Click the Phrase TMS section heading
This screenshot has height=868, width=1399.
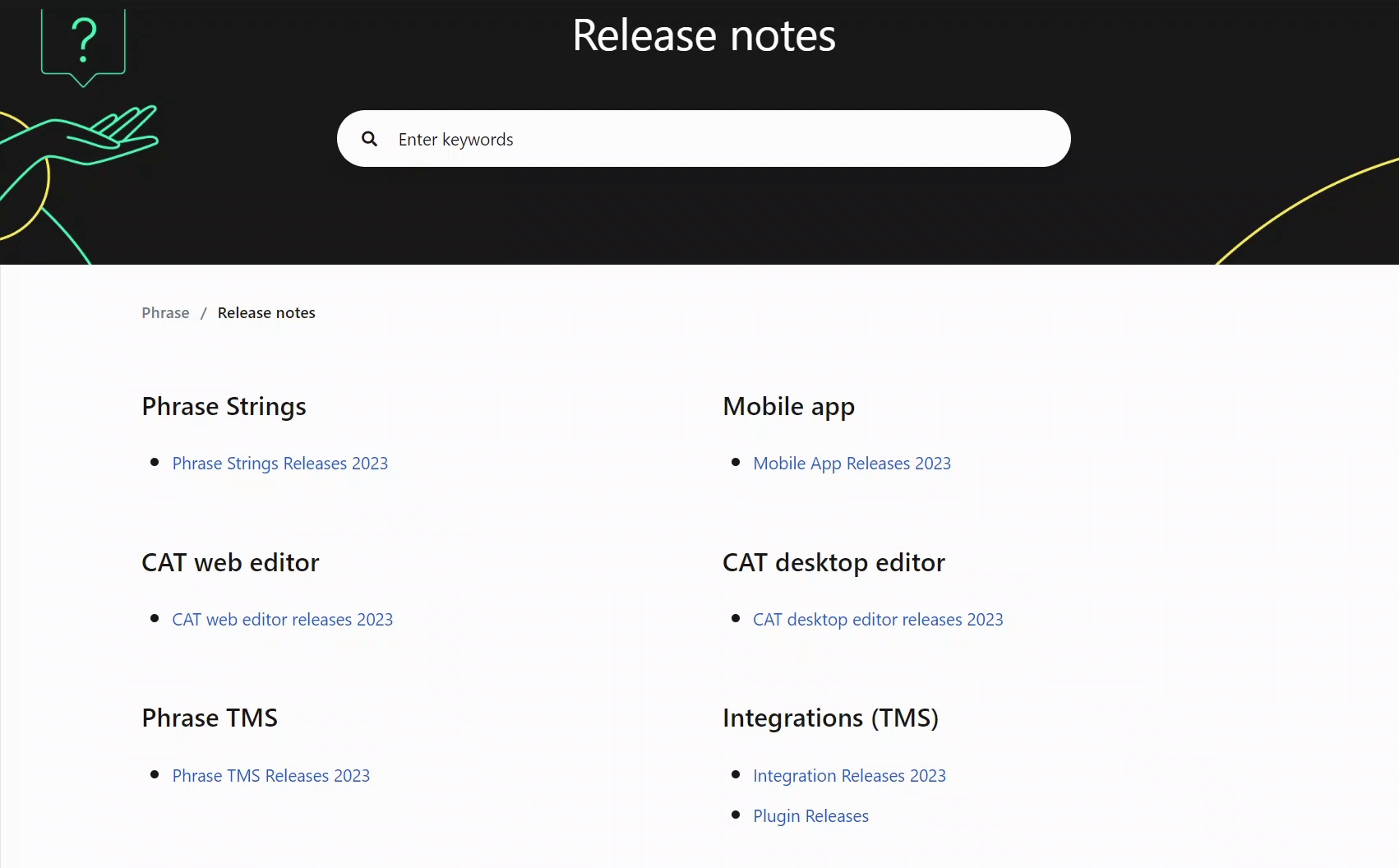click(210, 717)
